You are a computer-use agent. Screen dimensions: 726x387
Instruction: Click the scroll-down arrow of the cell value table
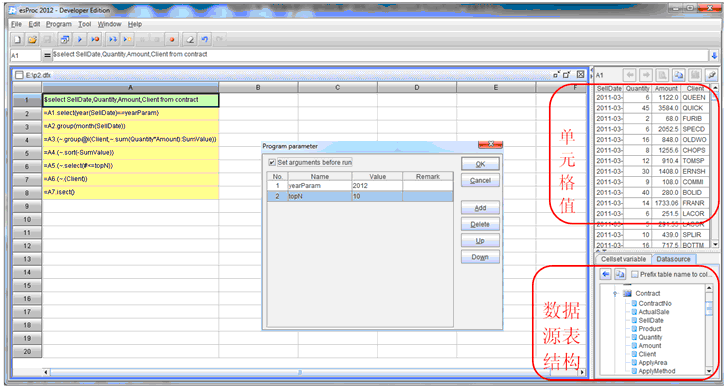pyautogui.click(x=715, y=244)
